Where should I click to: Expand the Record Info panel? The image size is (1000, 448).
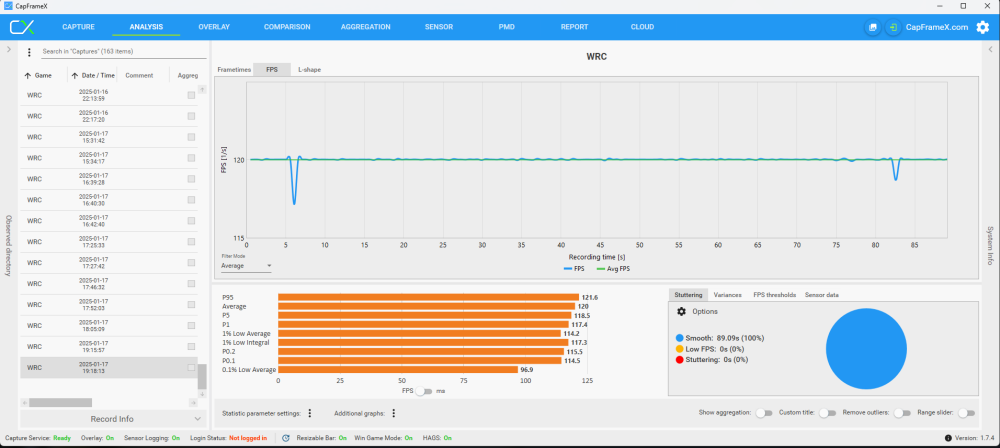(x=112, y=419)
